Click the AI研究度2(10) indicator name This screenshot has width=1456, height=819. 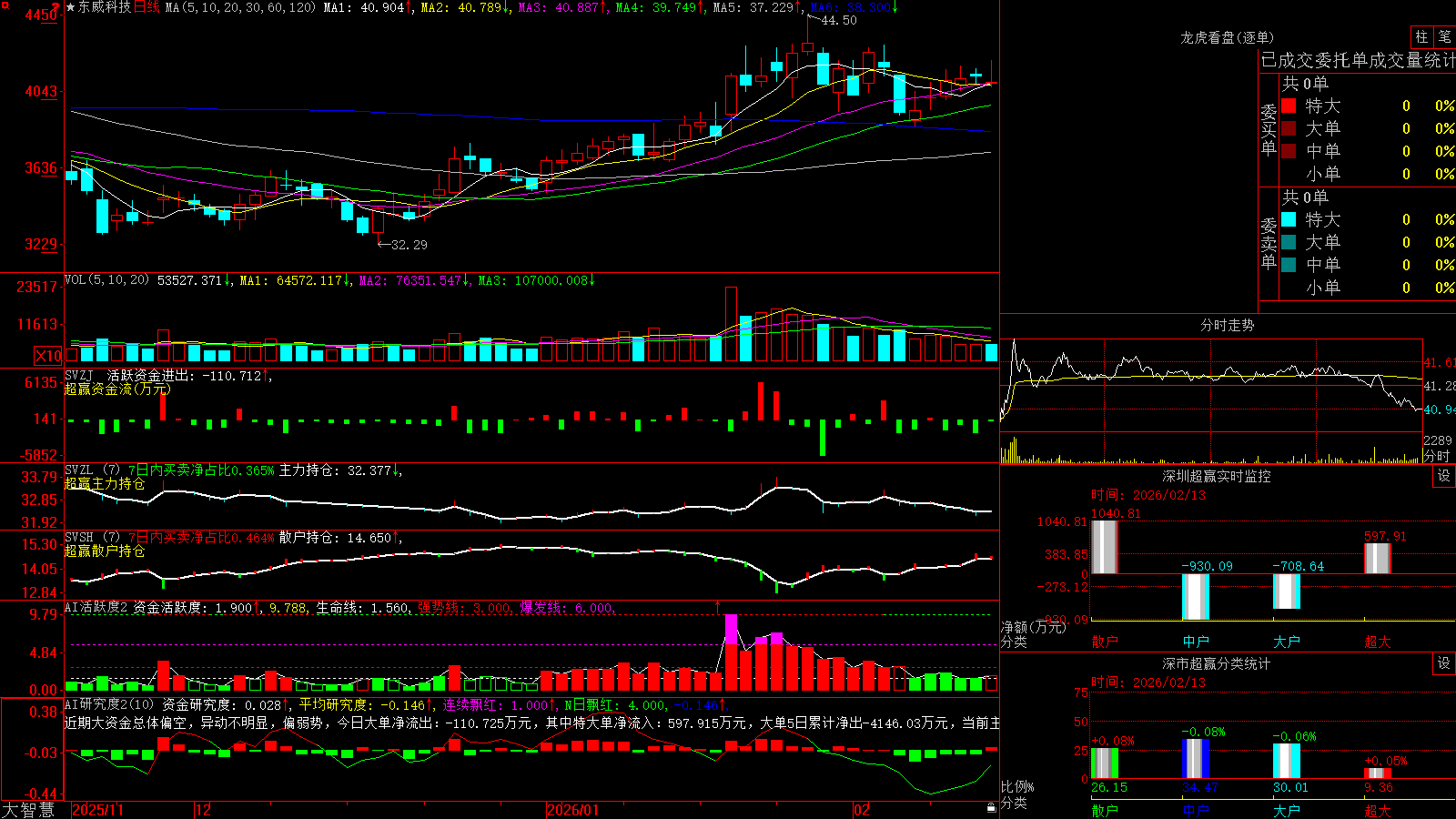point(109,704)
